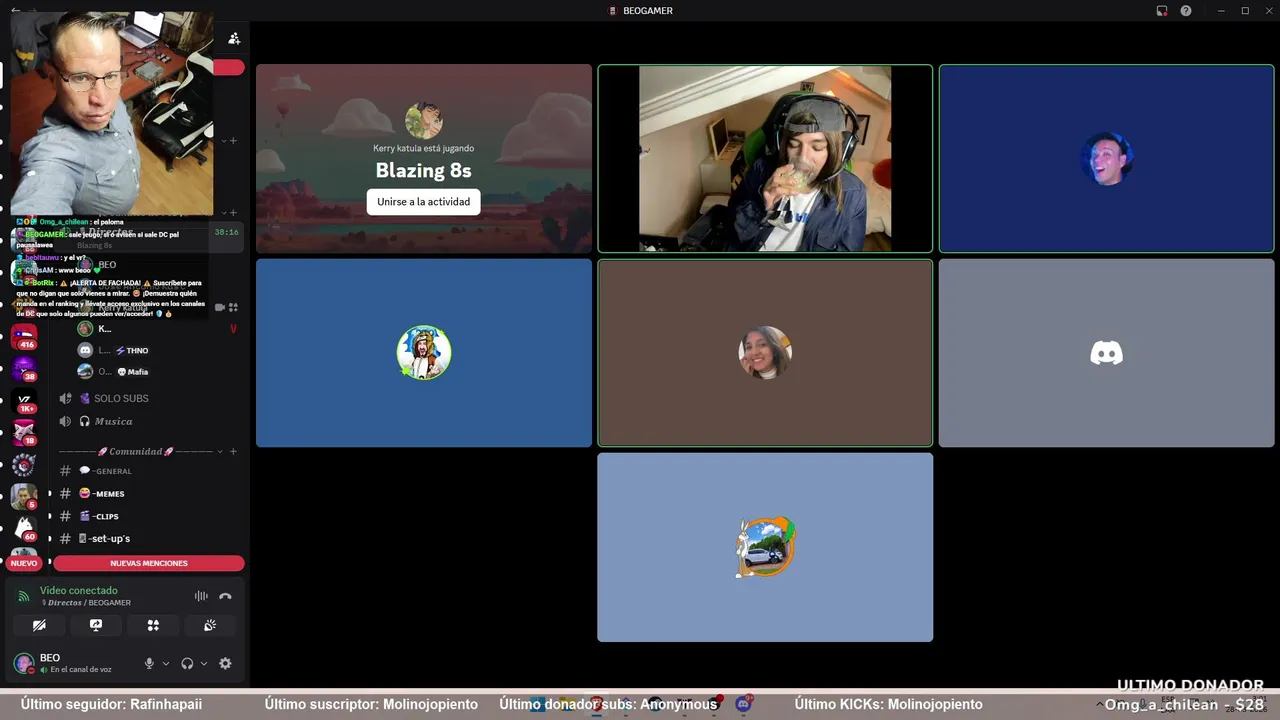The width and height of the screenshot is (1280, 720).
Task: Open Kerry katula's avatar in activity tile
Action: coord(424,120)
